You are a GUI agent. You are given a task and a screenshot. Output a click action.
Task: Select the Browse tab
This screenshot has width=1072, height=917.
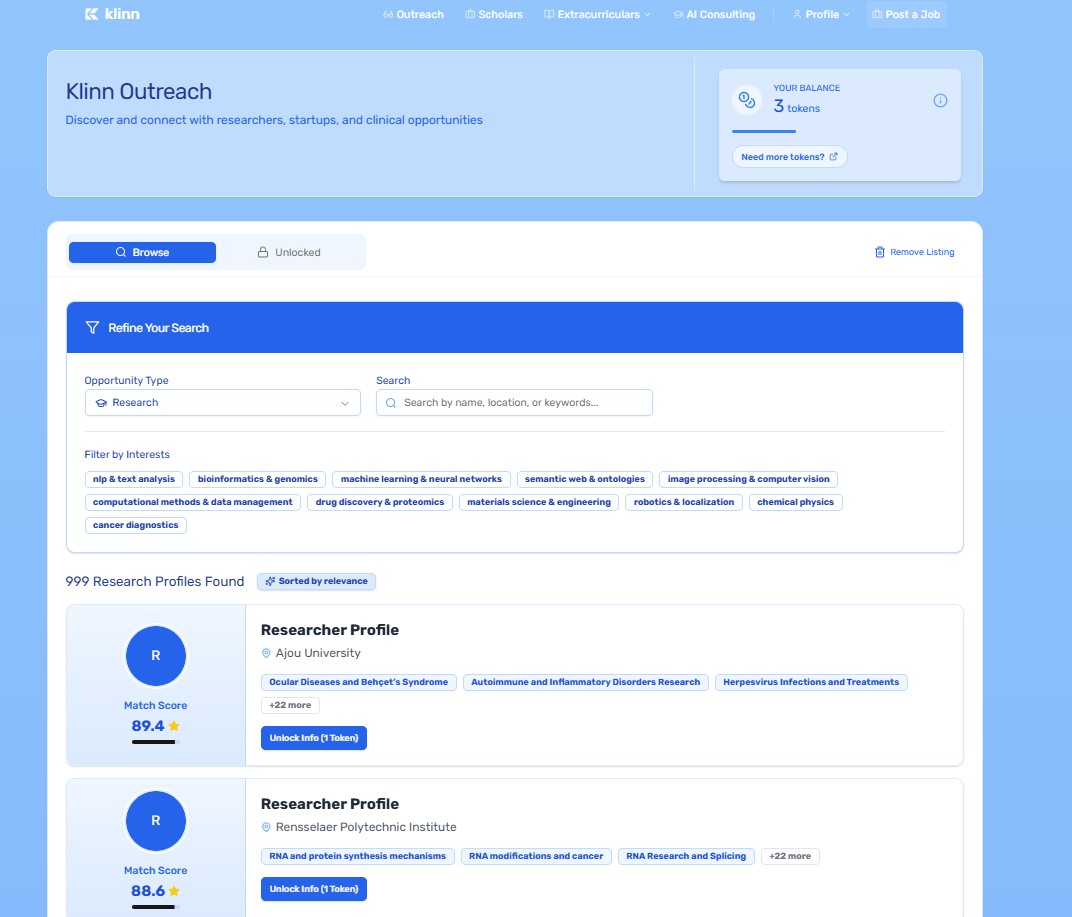(x=142, y=252)
